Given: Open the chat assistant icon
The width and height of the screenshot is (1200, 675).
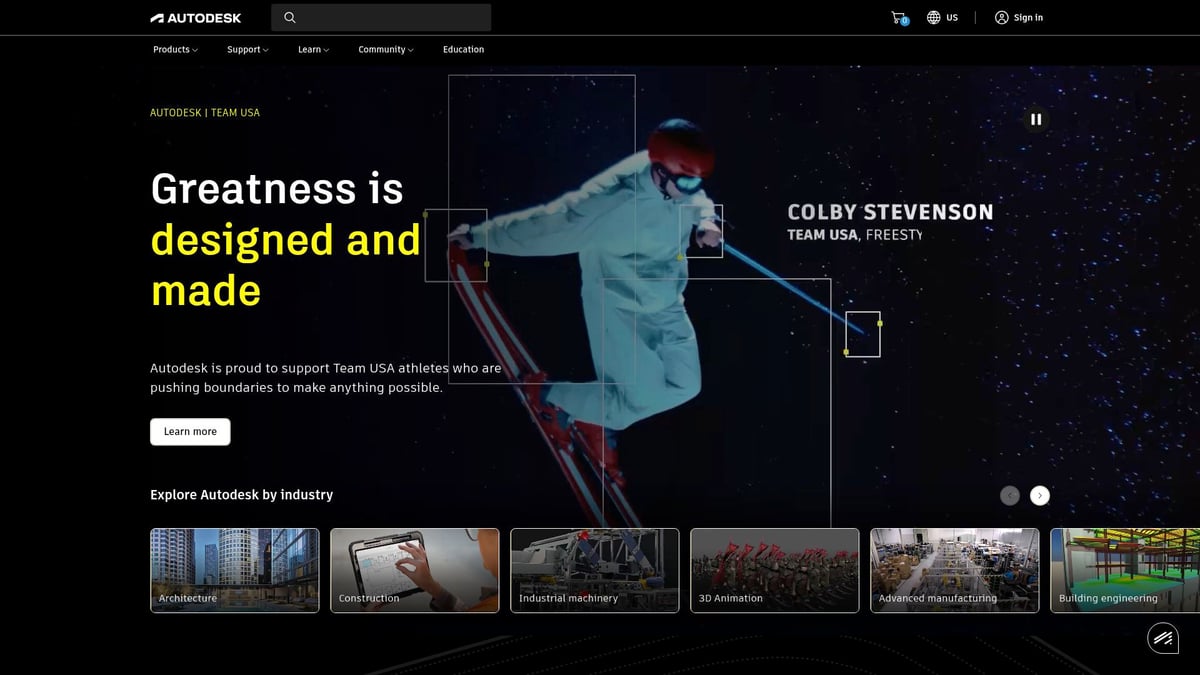Looking at the screenshot, I should [1162, 638].
